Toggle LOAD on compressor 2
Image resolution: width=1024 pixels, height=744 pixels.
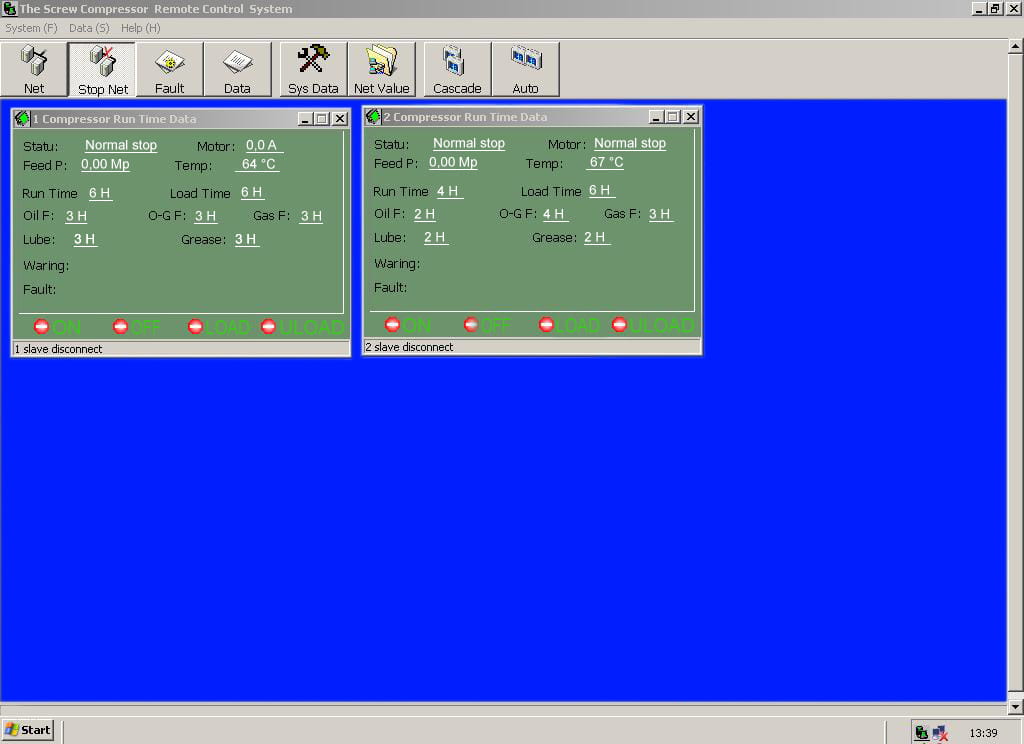tap(546, 324)
